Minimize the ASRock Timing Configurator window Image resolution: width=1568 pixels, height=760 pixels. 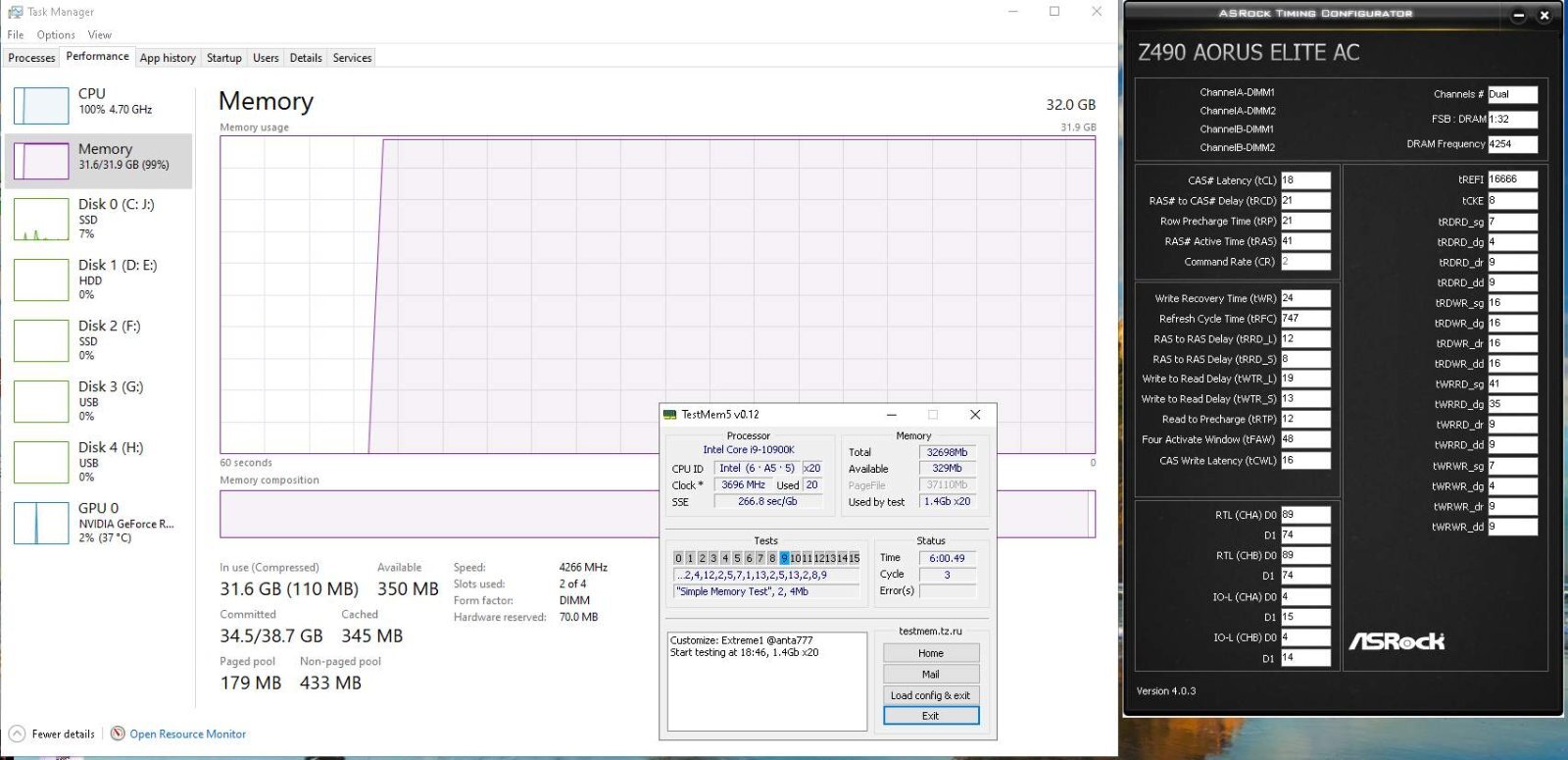point(1519,16)
